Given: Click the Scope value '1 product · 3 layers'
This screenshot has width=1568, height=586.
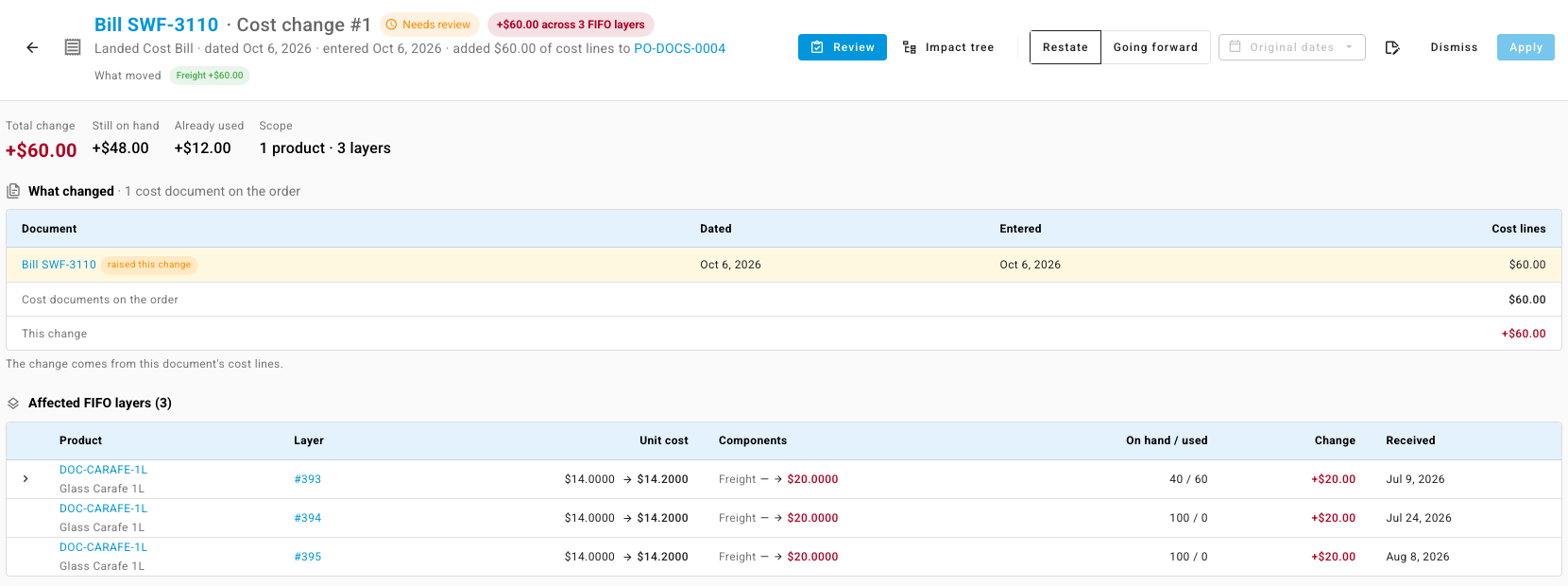Looking at the screenshot, I should (325, 148).
